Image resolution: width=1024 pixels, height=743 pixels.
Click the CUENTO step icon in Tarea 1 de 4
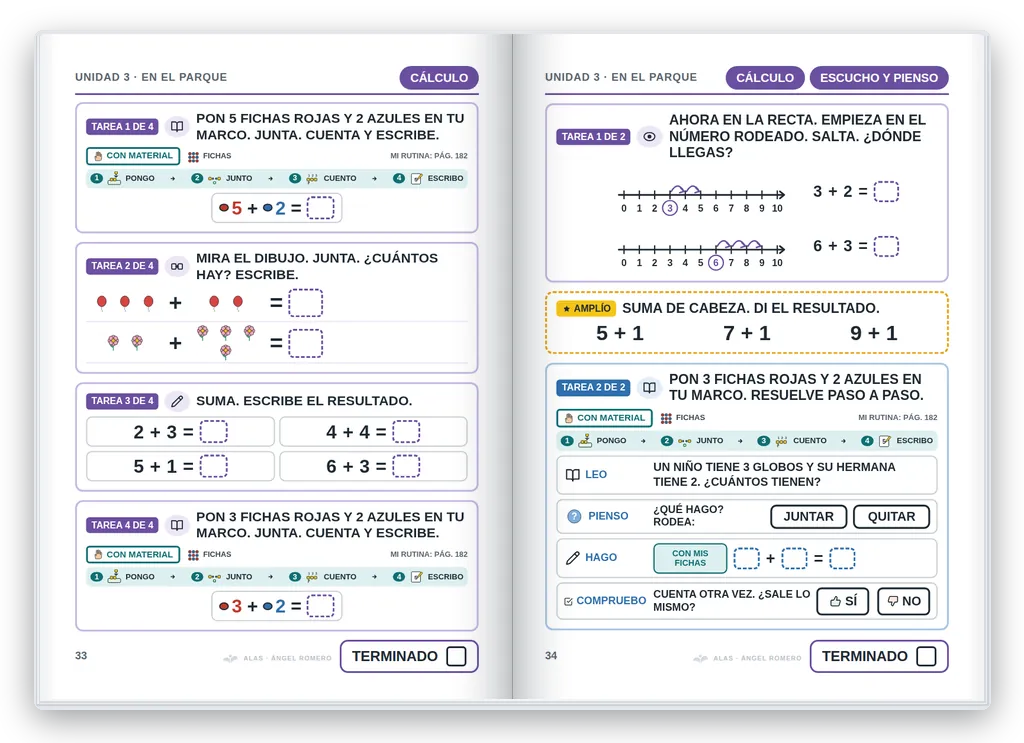(x=312, y=178)
